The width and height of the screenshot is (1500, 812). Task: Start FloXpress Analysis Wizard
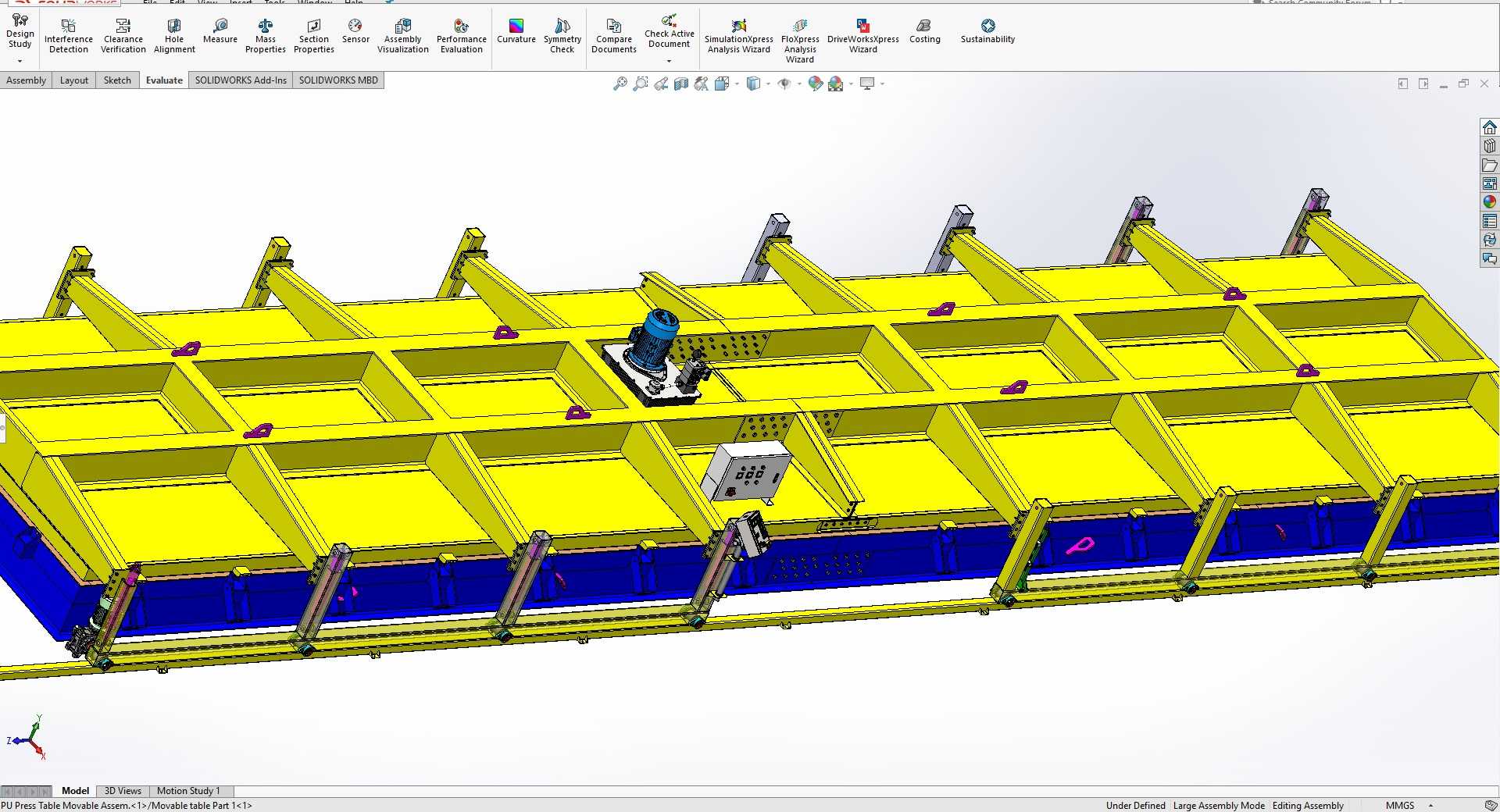click(800, 41)
